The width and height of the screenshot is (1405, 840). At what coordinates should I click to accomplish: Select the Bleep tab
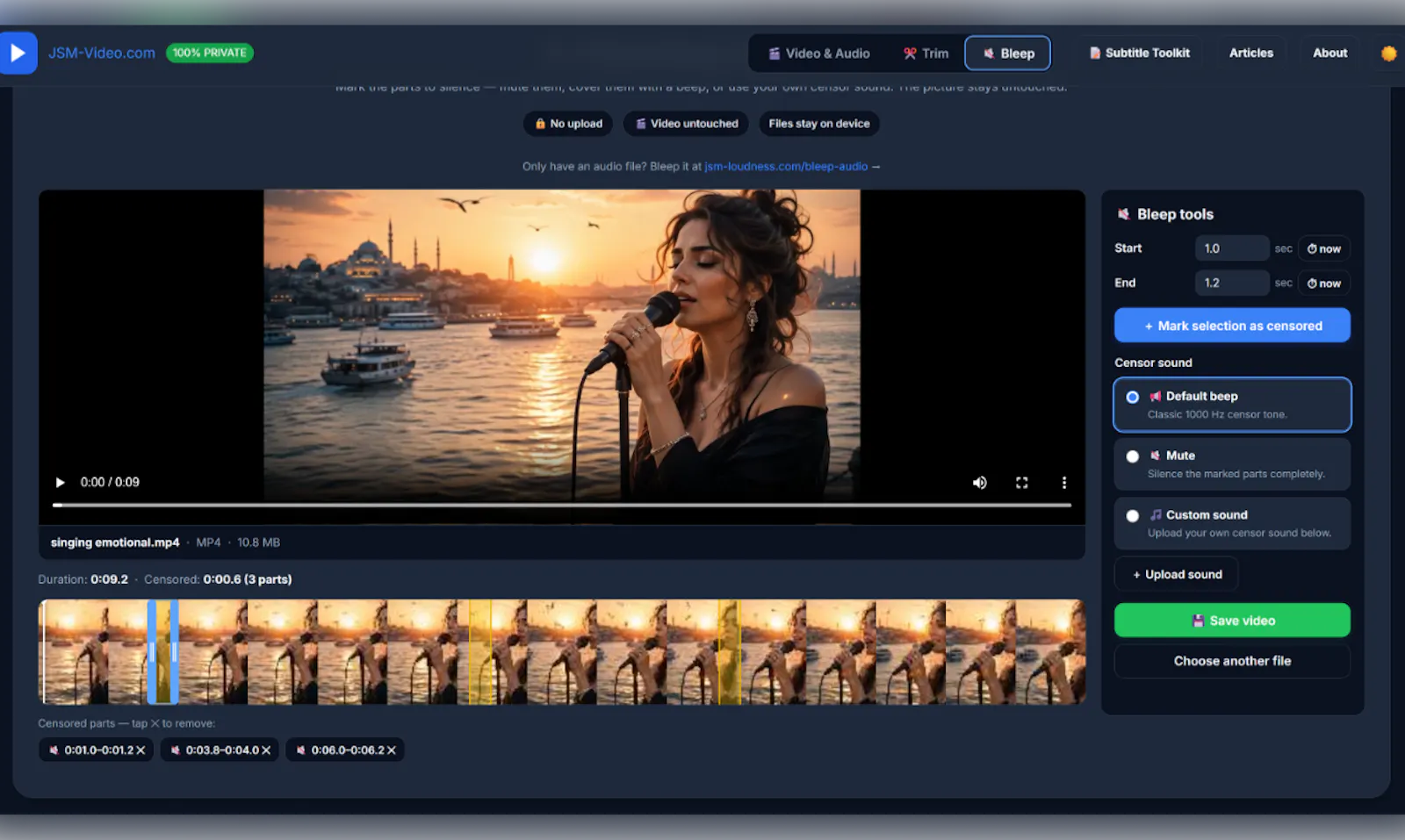1008,54
